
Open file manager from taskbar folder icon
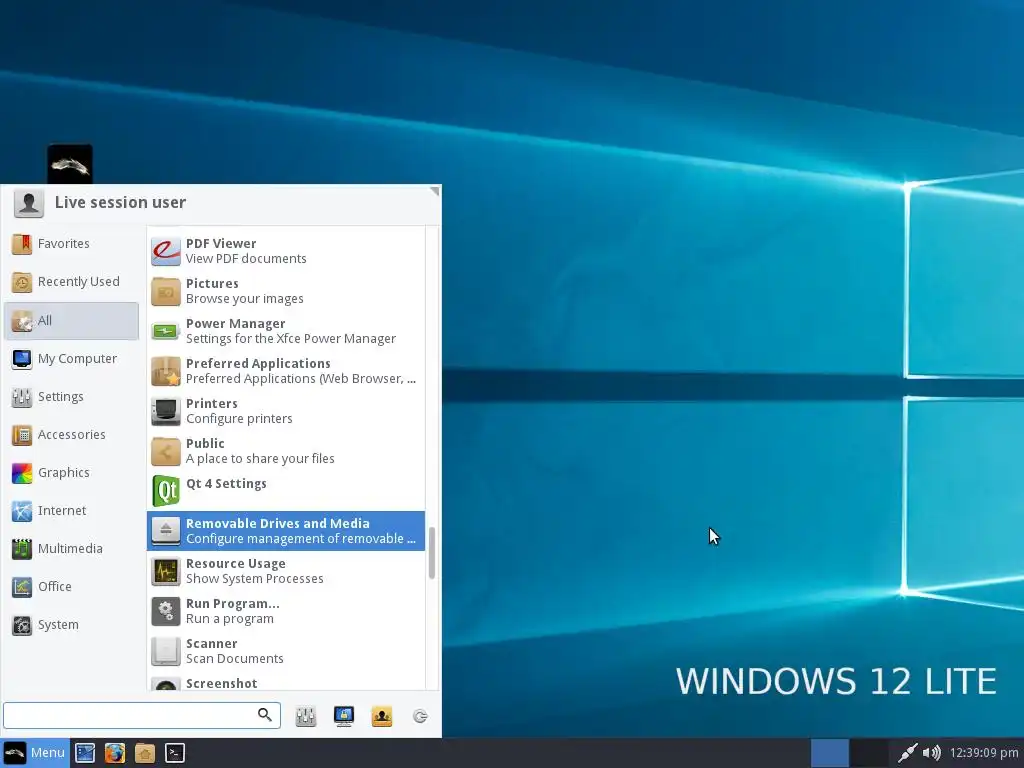point(144,753)
